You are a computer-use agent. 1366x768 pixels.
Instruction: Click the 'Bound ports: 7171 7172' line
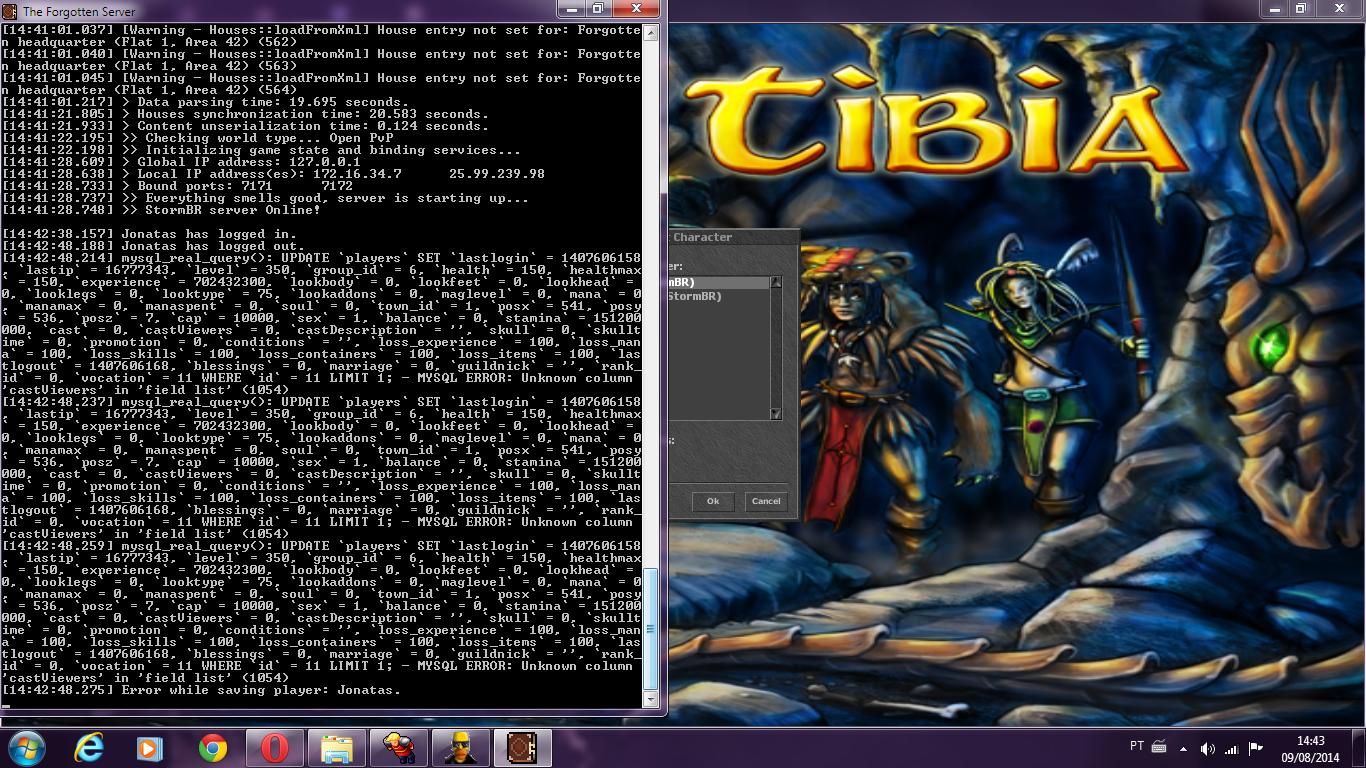coord(177,186)
